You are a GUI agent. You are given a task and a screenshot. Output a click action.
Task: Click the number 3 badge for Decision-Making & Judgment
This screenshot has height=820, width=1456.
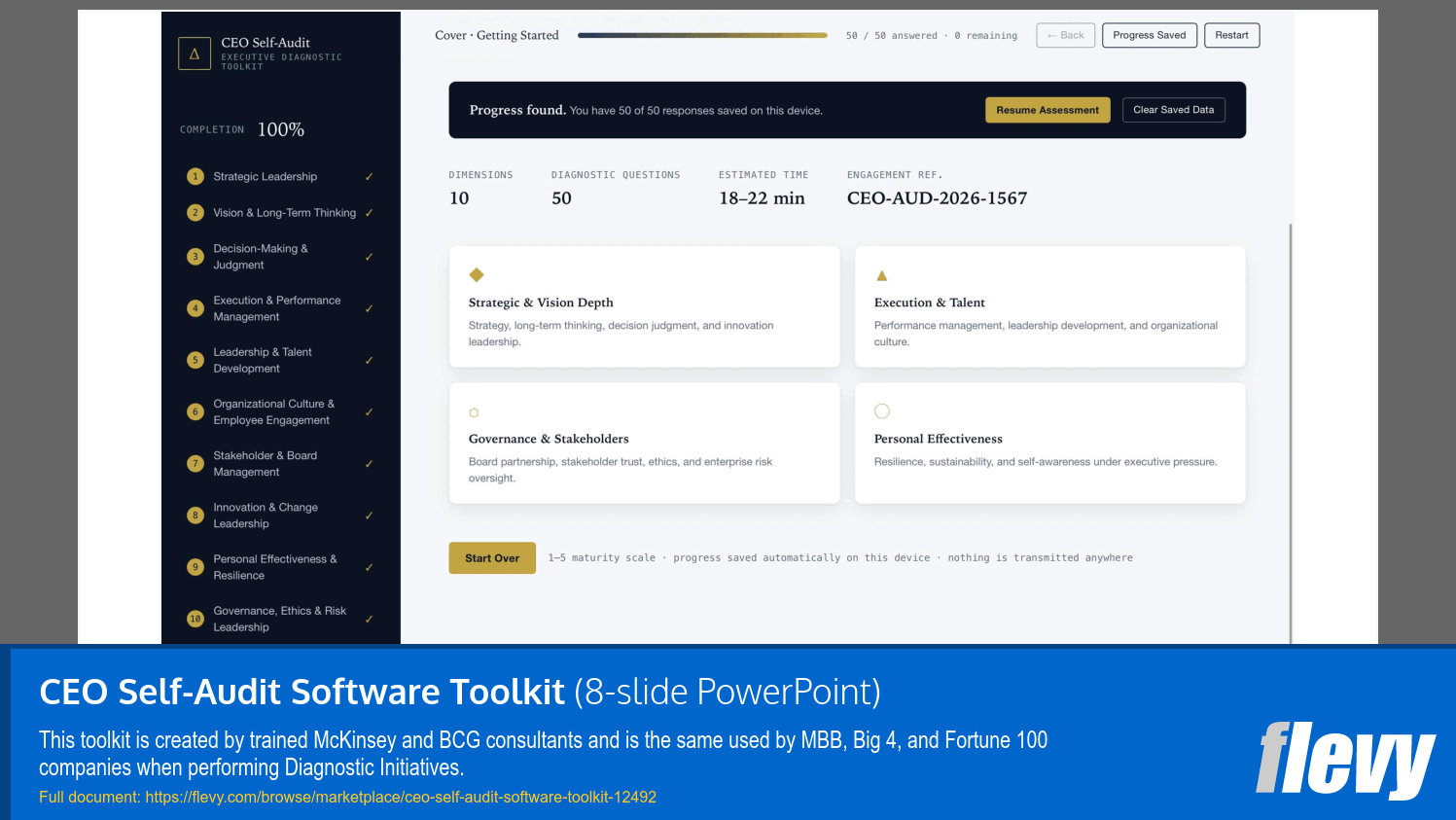(x=195, y=257)
